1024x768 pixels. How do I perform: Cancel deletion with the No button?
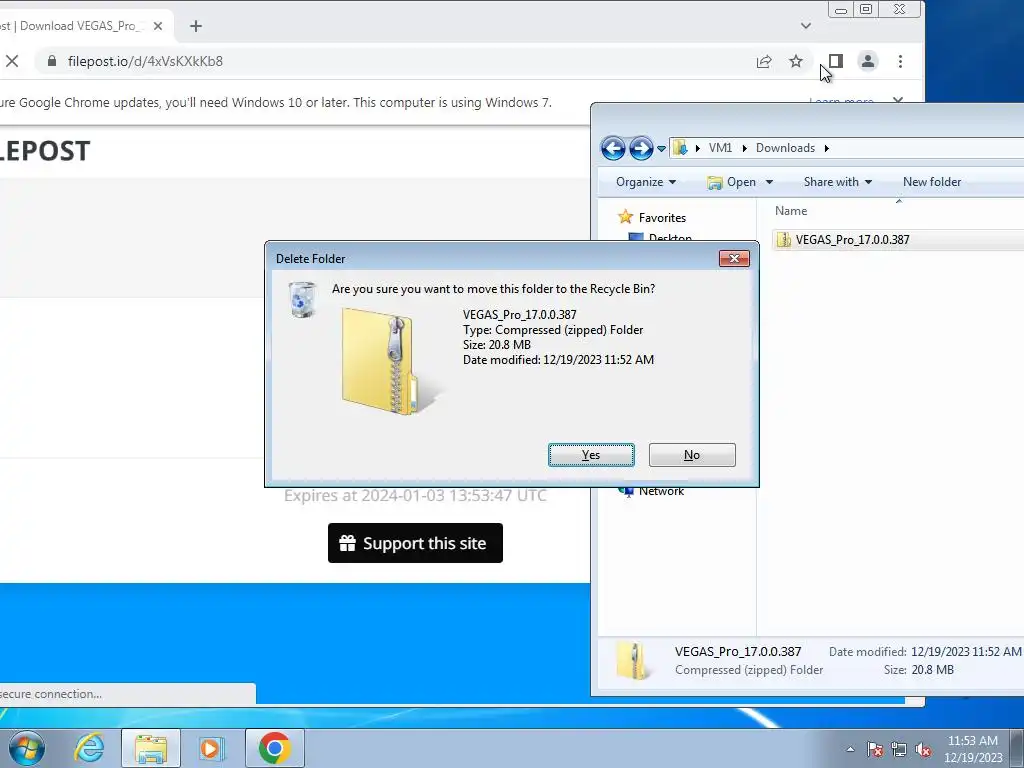click(x=692, y=455)
